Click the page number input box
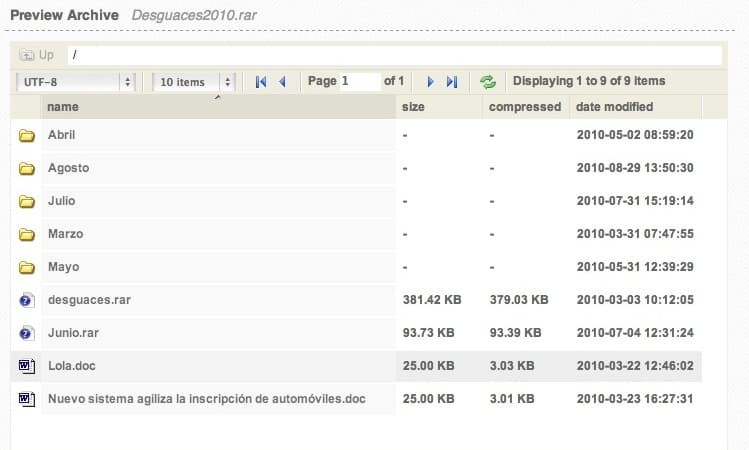Image resolution: width=749 pixels, height=450 pixels. point(359,81)
